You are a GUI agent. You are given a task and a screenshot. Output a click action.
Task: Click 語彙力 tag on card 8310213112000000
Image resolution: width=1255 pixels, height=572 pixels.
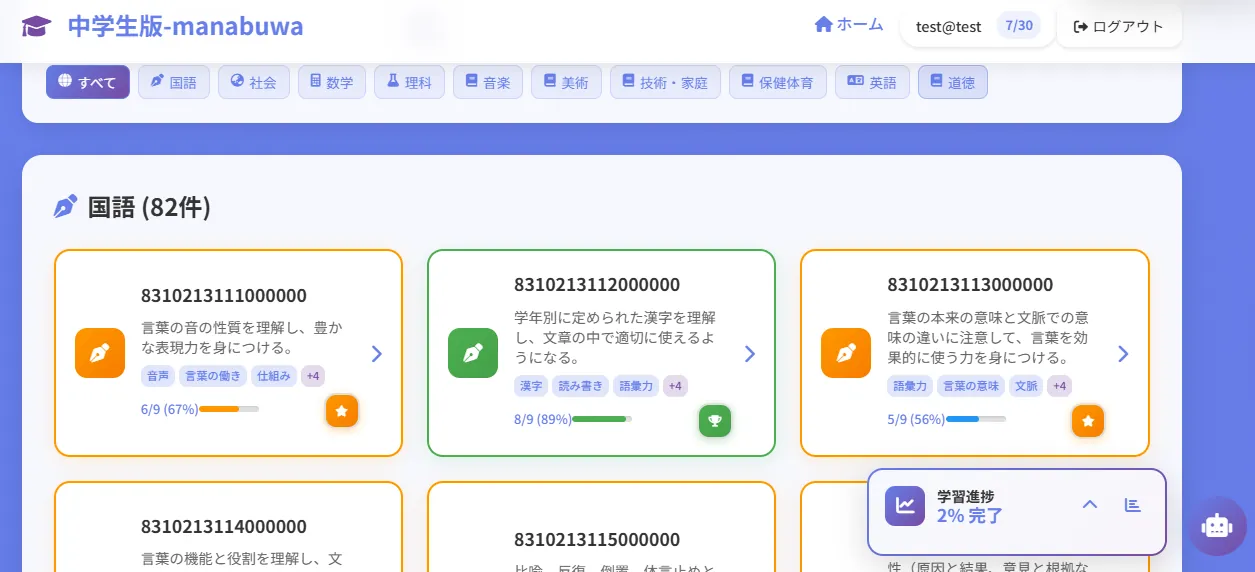pos(636,386)
